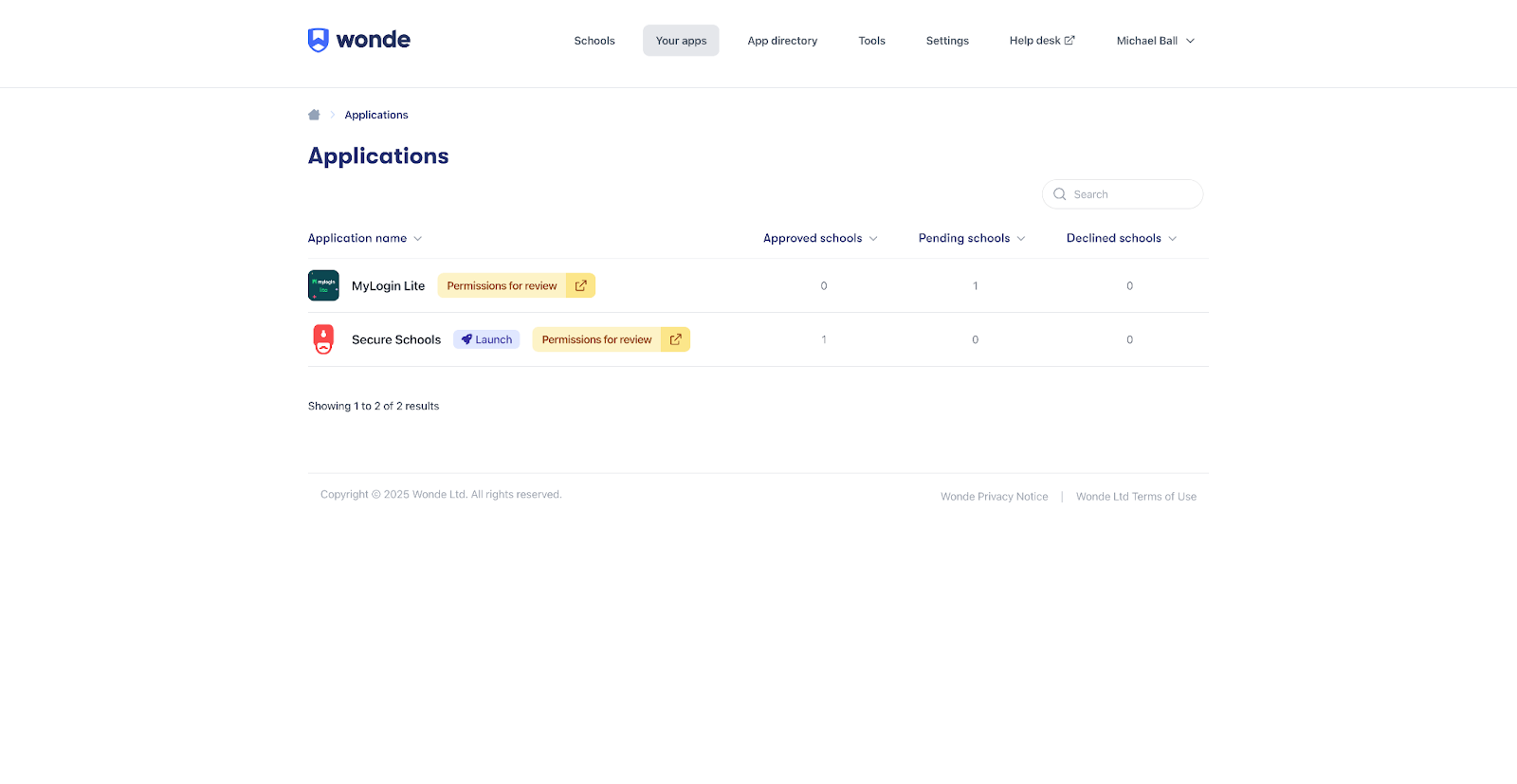Expand the Michael Ball user menu
The width and height of the screenshot is (1517, 784).
[x=1155, y=41]
